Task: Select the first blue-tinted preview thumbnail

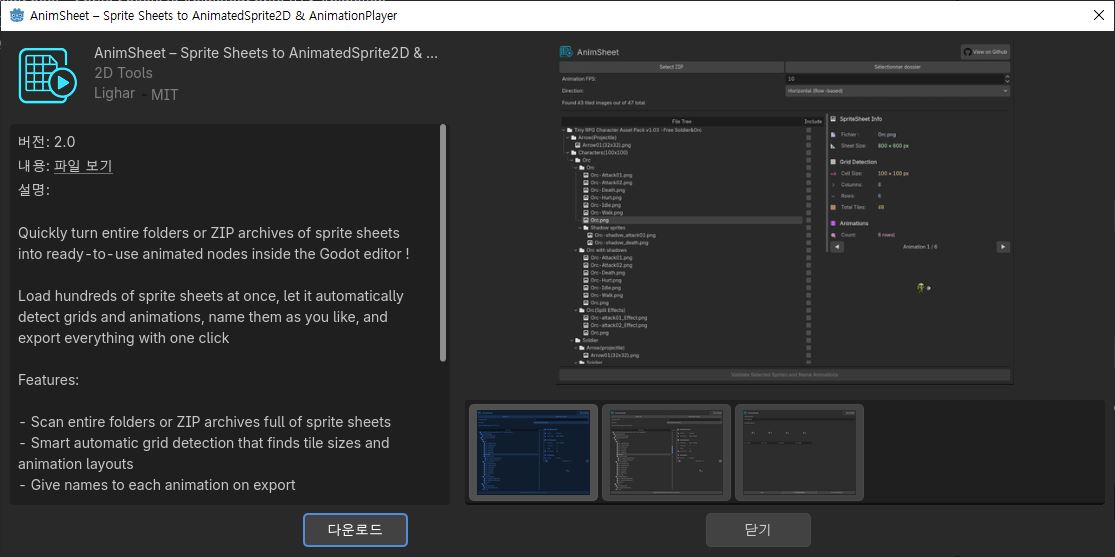Action: tap(533, 452)
